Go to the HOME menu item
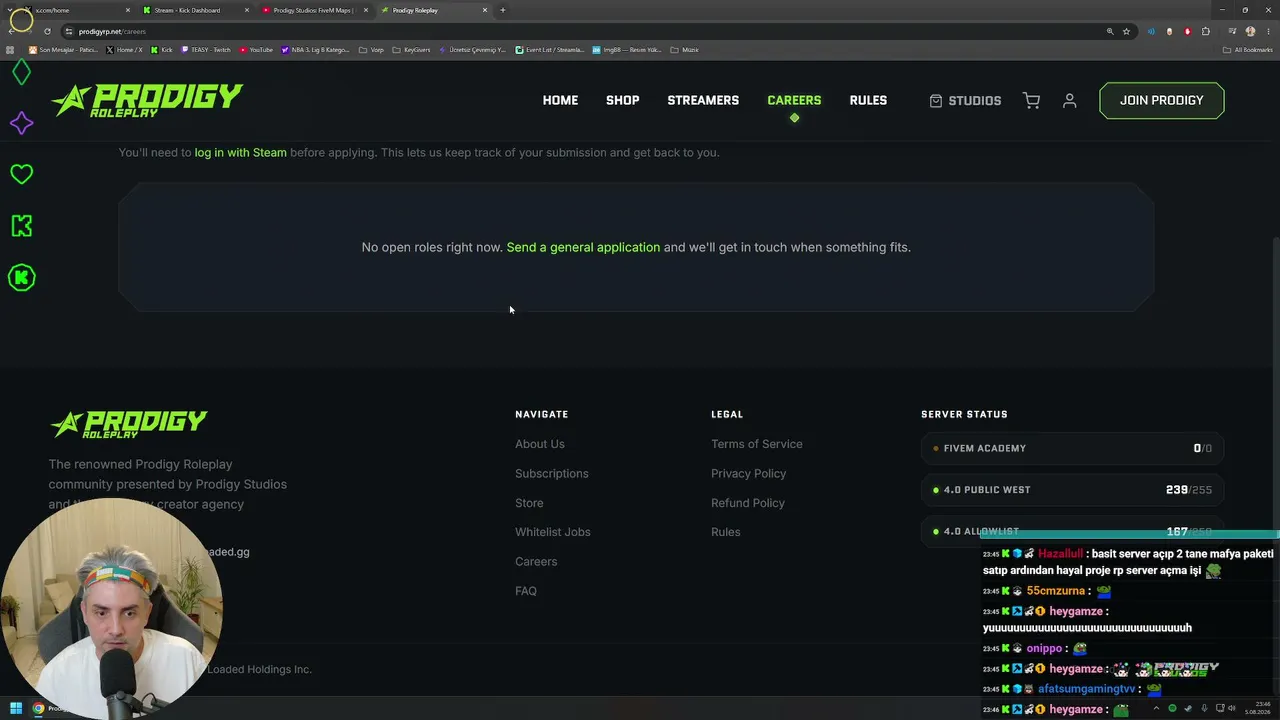 tap(560, 101)
